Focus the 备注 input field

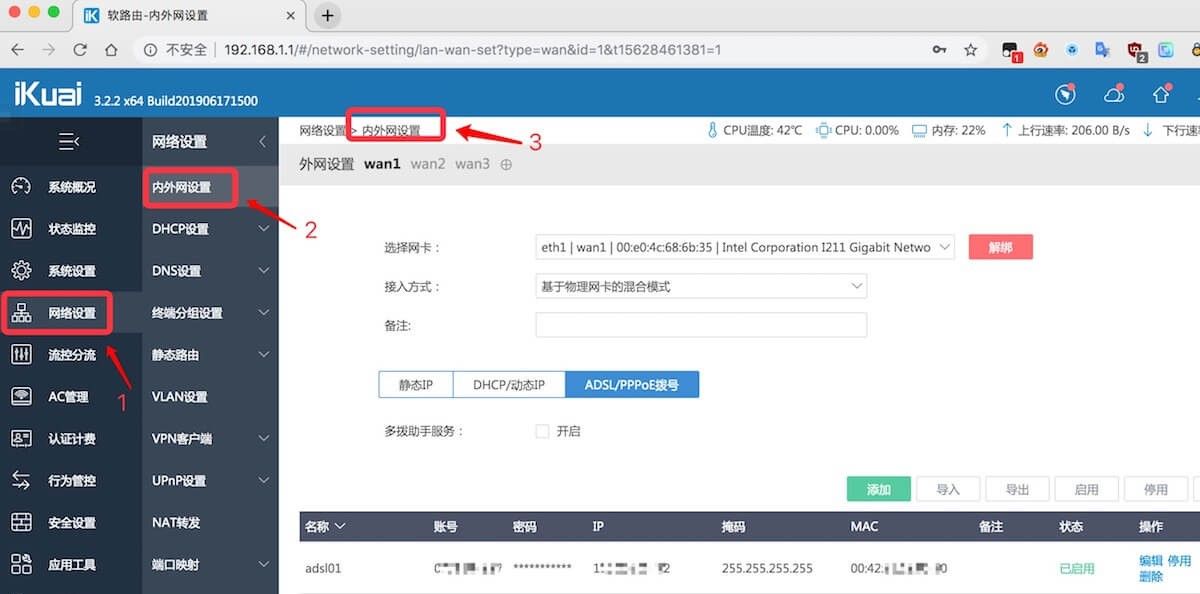point(701,325)
